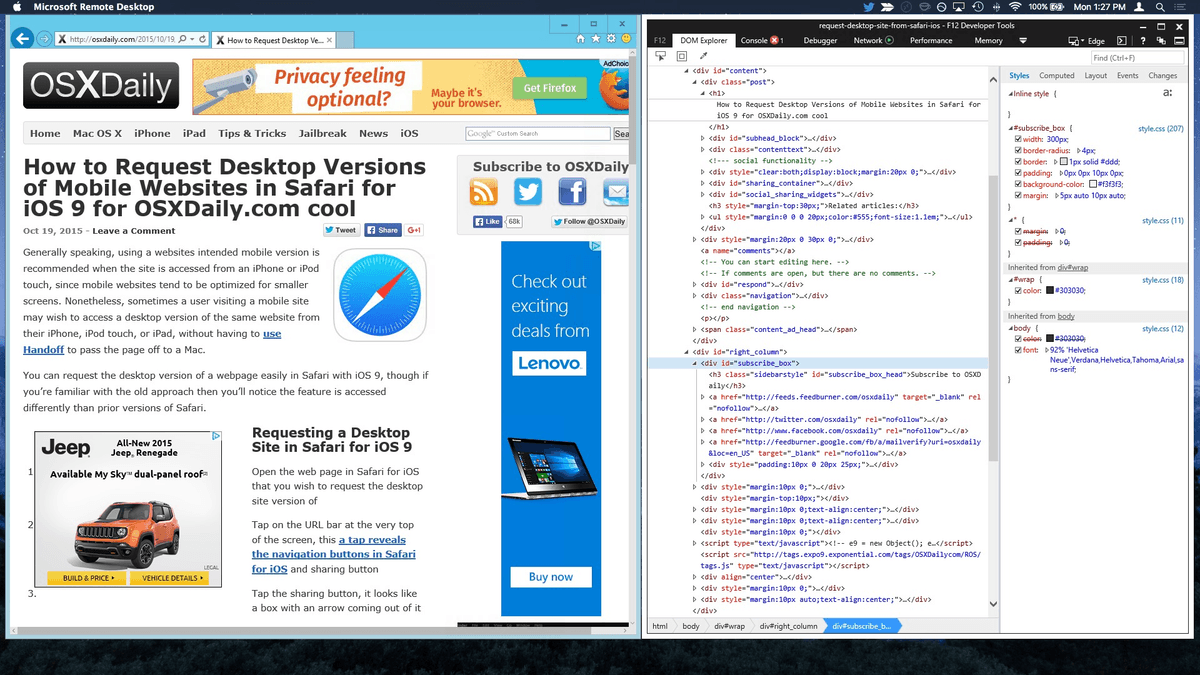This screenshot has height=675, width=1200.
Task: Collapse the div id="right_column" node
Action: tap(685, 352)
